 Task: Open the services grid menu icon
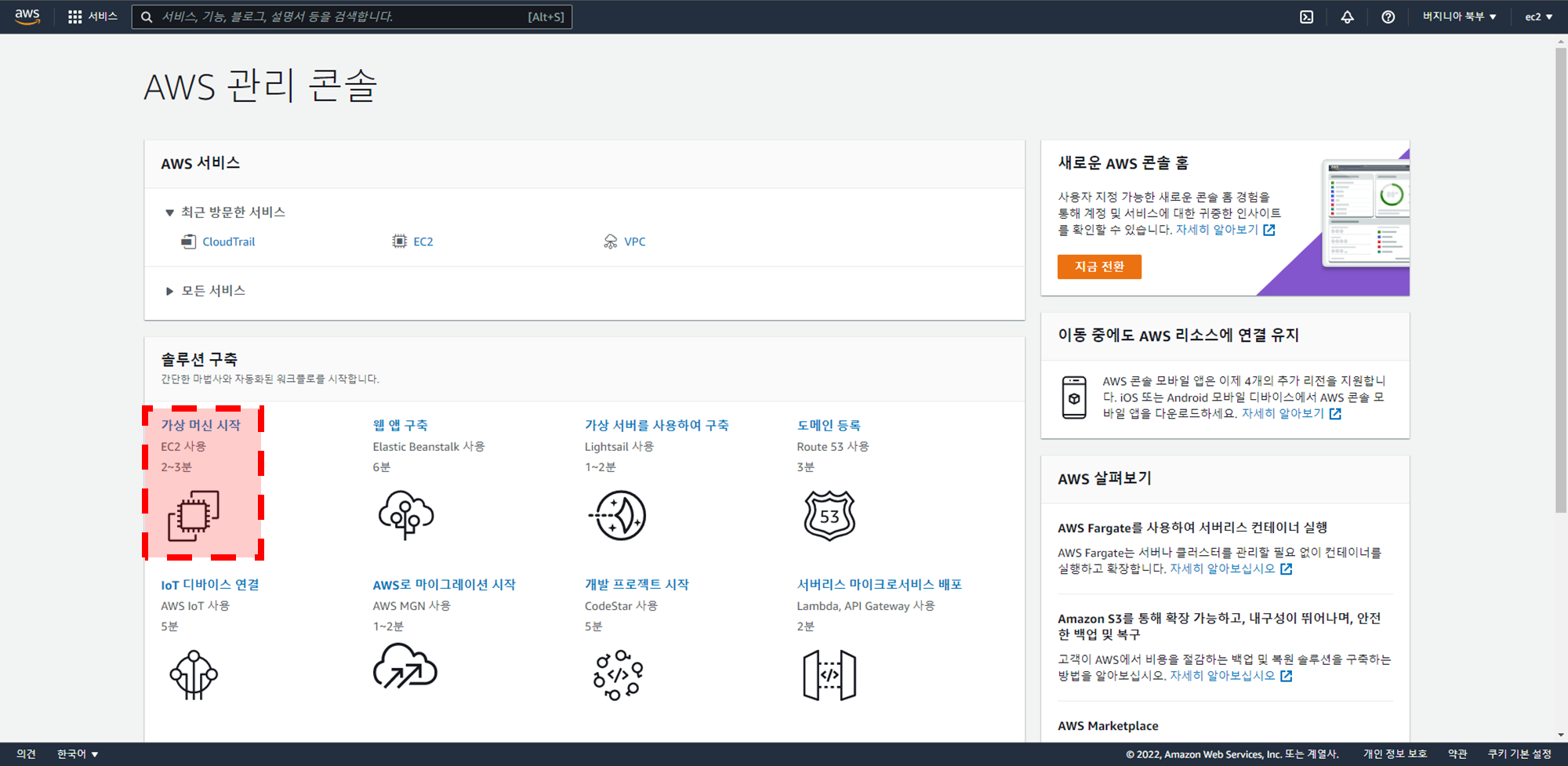pos(75,16)
